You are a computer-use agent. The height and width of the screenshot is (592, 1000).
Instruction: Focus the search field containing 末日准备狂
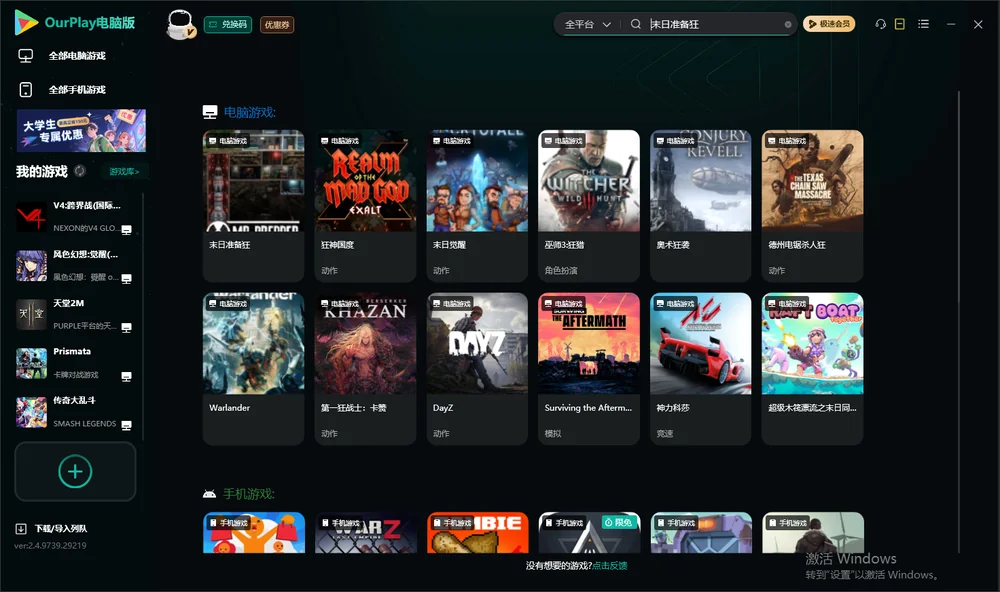point(714,24)
